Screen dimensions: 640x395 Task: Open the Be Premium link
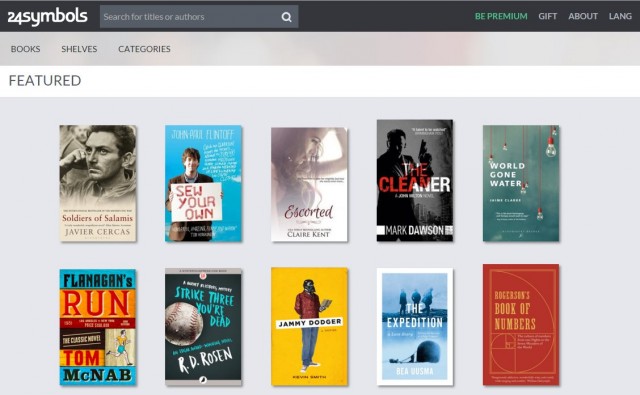(501, 16)
